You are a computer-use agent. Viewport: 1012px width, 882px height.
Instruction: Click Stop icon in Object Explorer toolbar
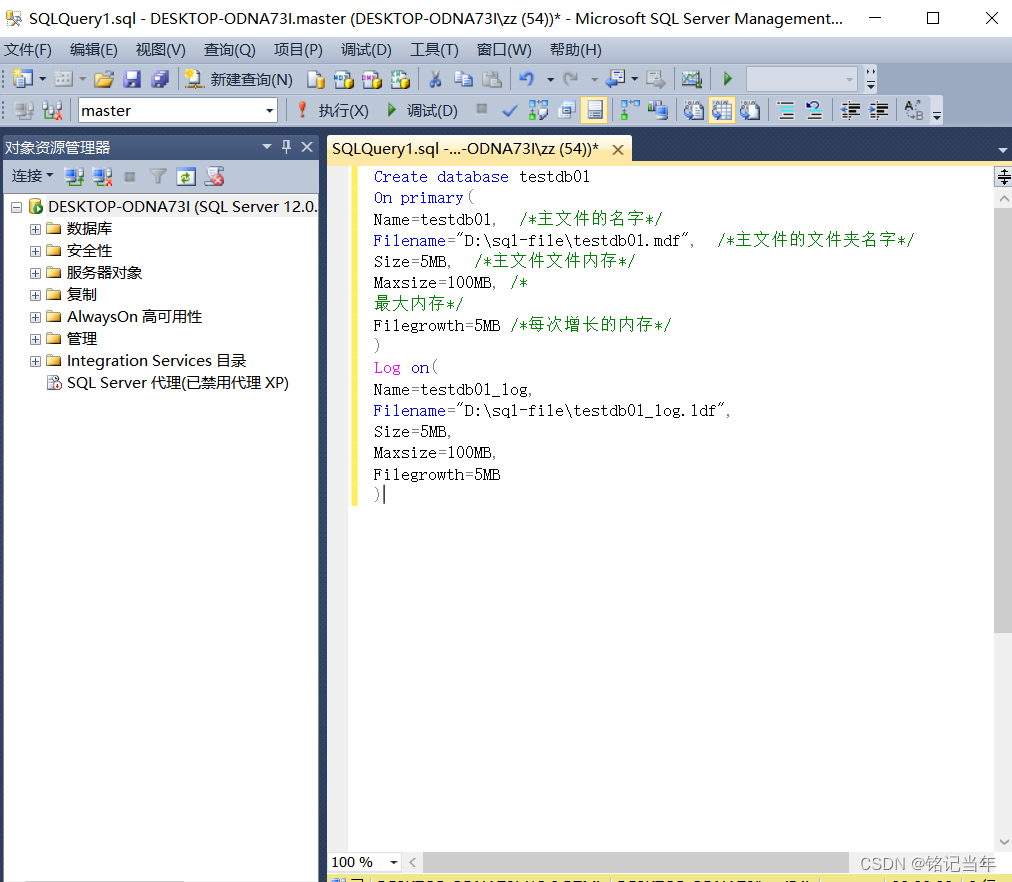coord(130,176)
